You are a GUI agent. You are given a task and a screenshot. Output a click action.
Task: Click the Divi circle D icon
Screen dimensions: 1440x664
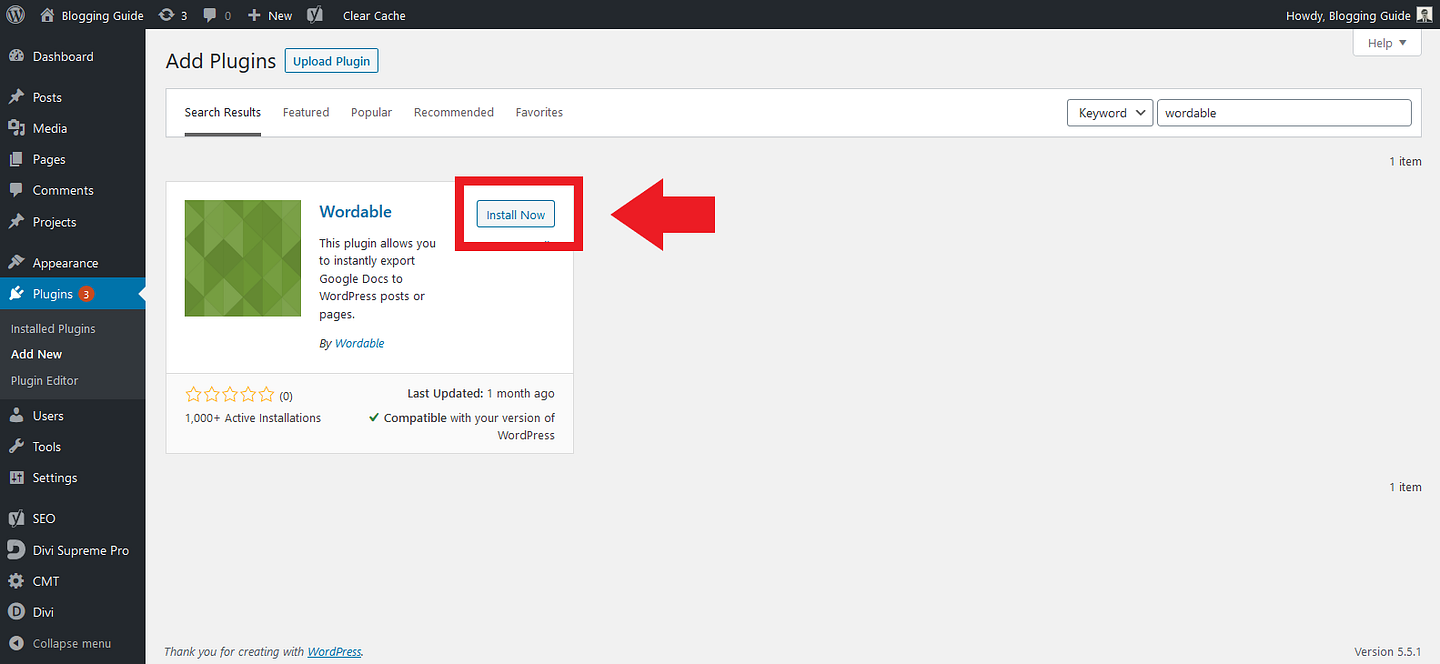[16, 612]
